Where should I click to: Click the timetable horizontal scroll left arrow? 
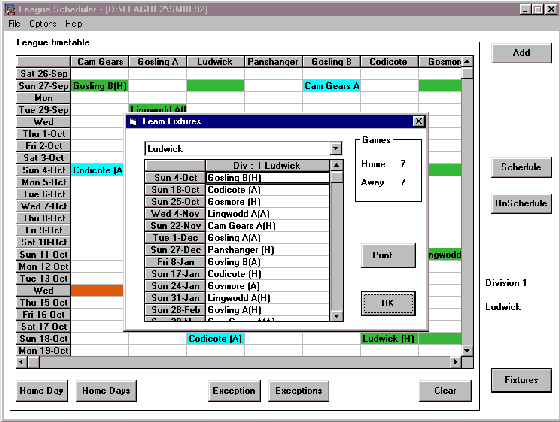[22, 362]
